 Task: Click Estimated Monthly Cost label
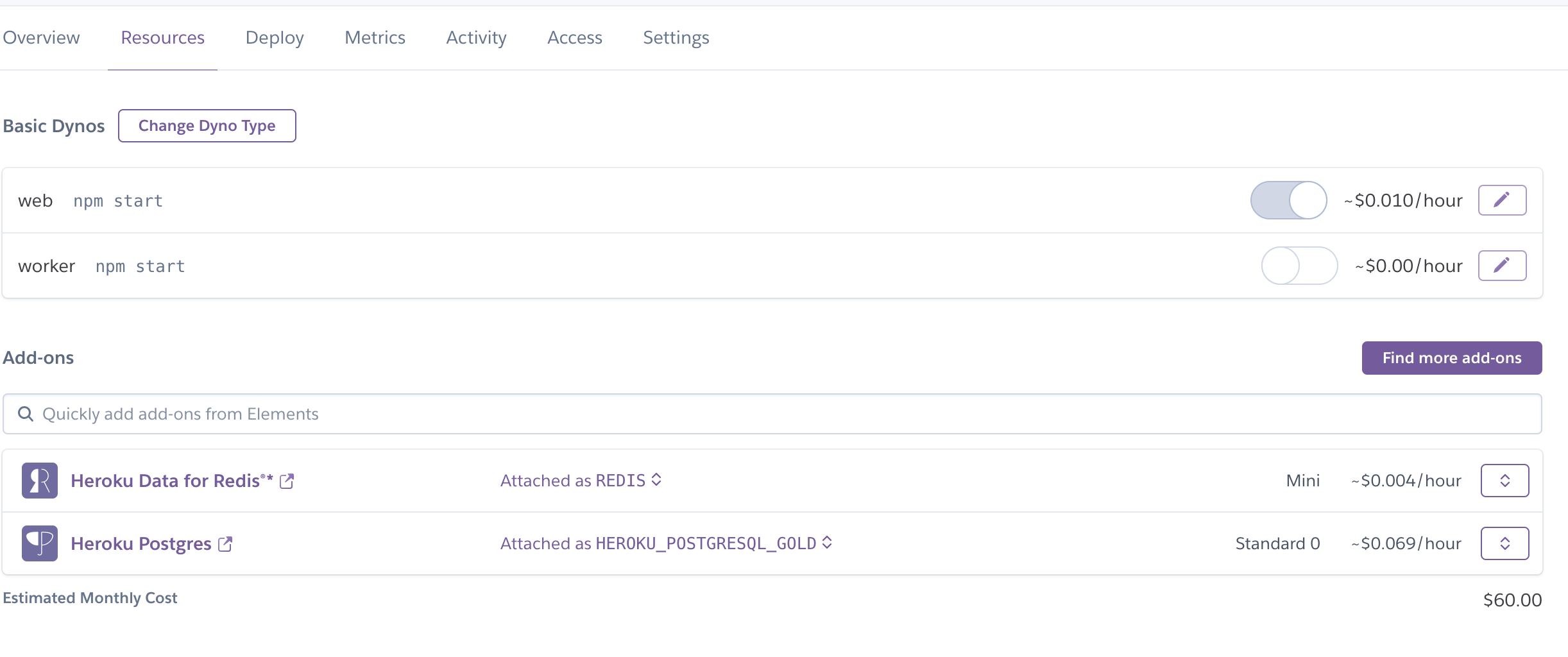tap(90, 598)
